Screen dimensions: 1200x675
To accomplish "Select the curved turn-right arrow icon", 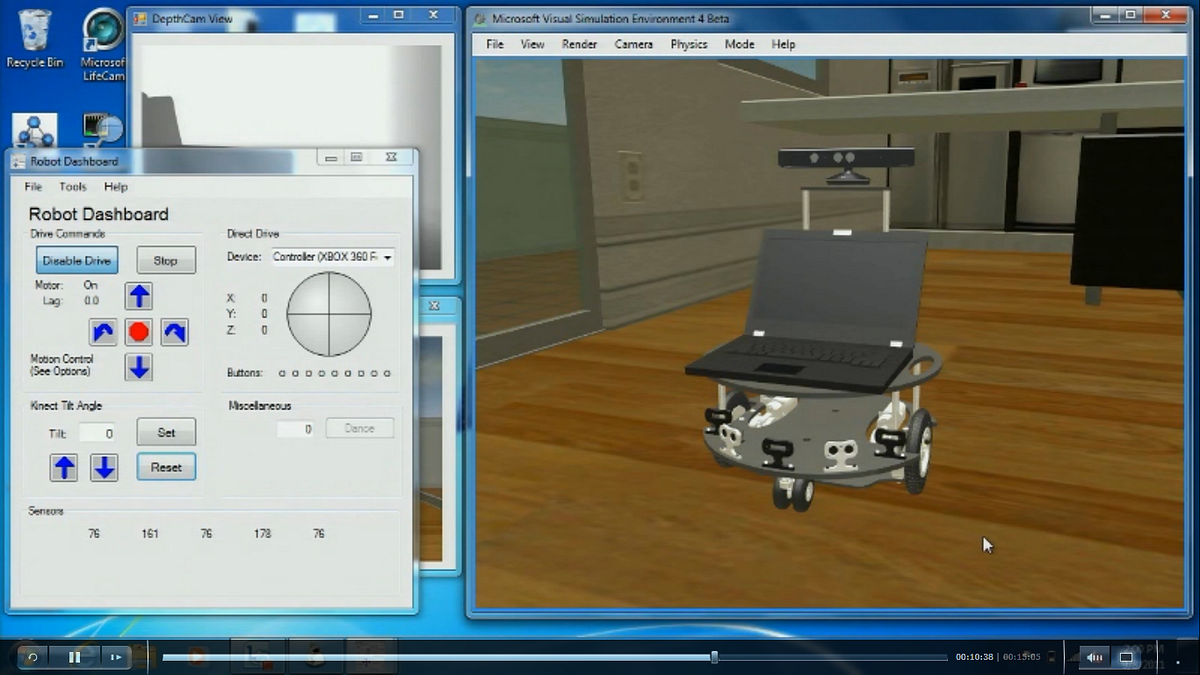I will (174, 331).
